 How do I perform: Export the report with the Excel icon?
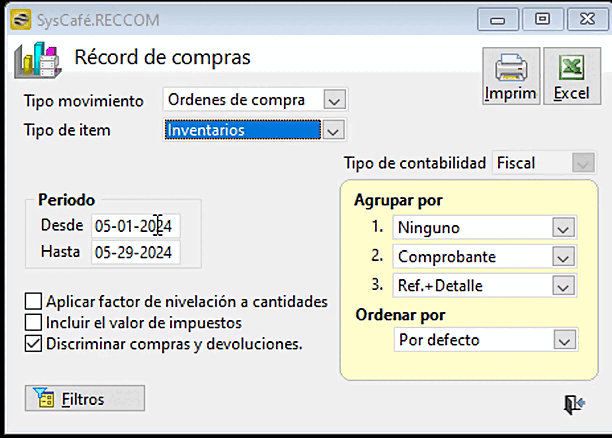coord(571,76)
